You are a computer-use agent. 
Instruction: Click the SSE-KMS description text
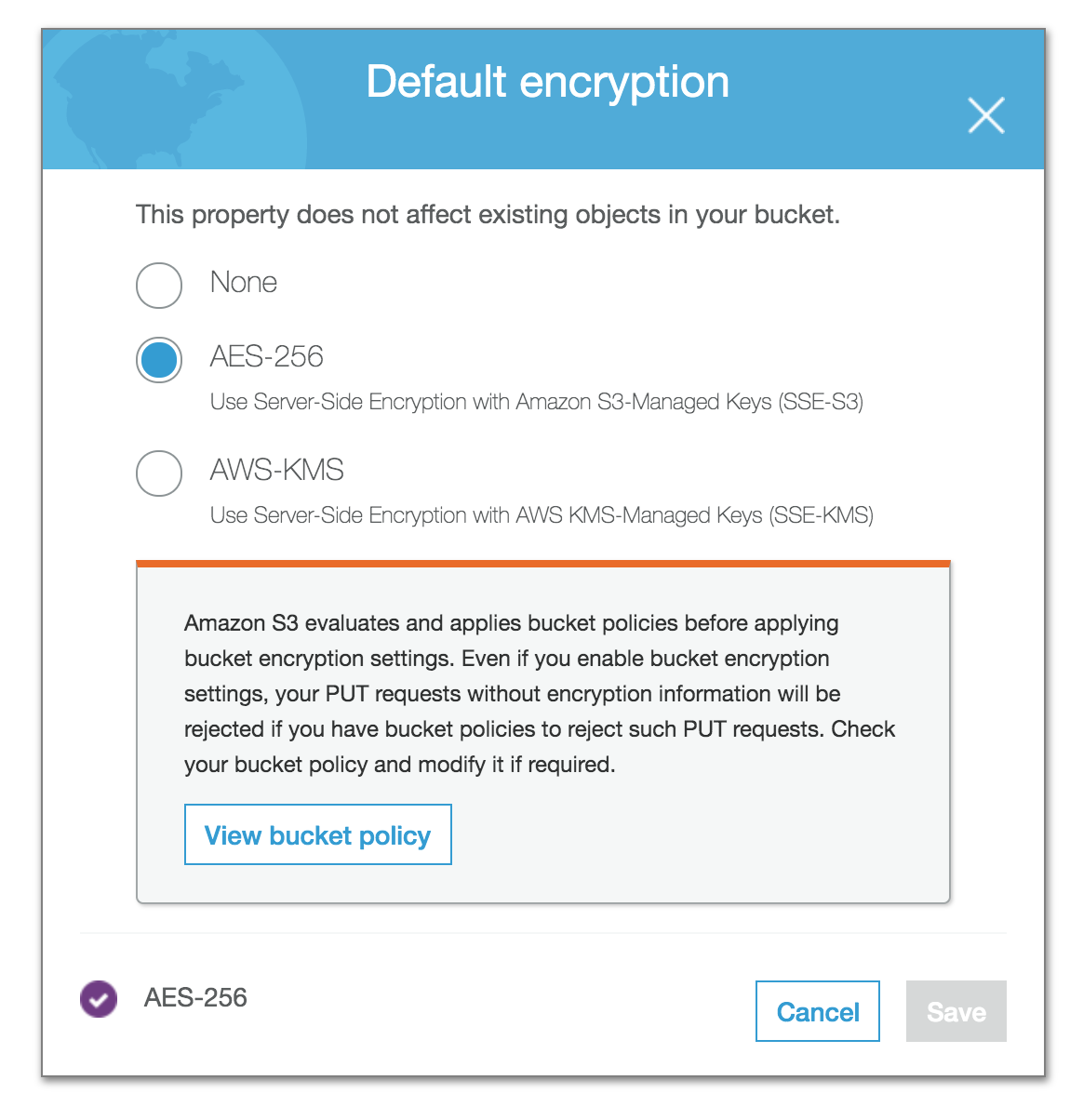pyautogui.click(x=542, y=515)
